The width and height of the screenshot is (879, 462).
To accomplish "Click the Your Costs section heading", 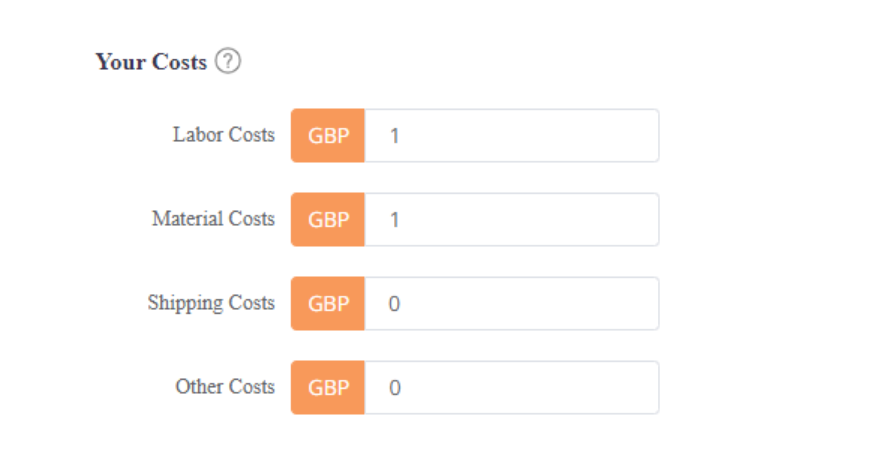I will coord(151,62).
